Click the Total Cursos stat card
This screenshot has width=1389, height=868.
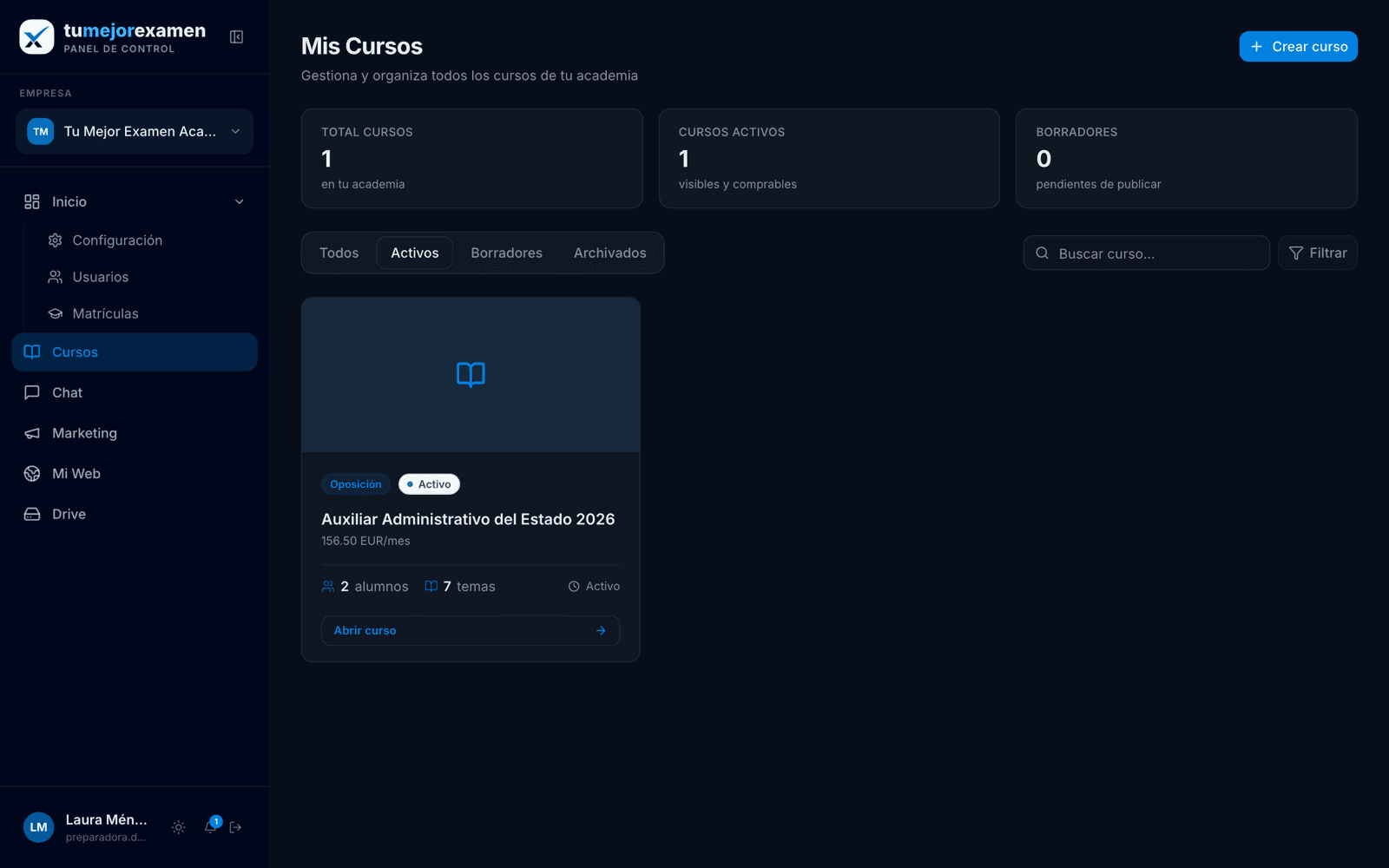click(x=471, y=158)
